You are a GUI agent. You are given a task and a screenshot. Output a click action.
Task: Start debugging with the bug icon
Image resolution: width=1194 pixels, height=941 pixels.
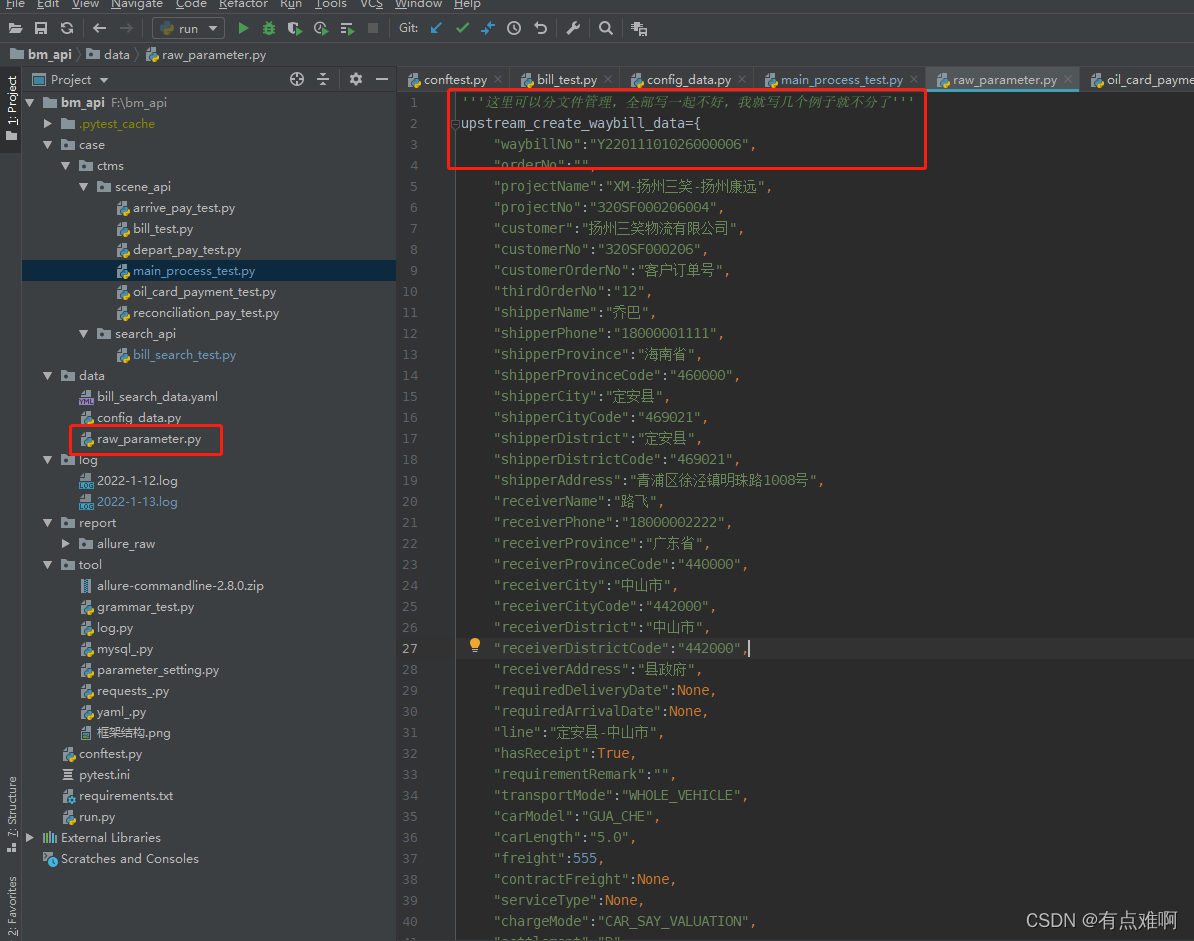(269, 28)
